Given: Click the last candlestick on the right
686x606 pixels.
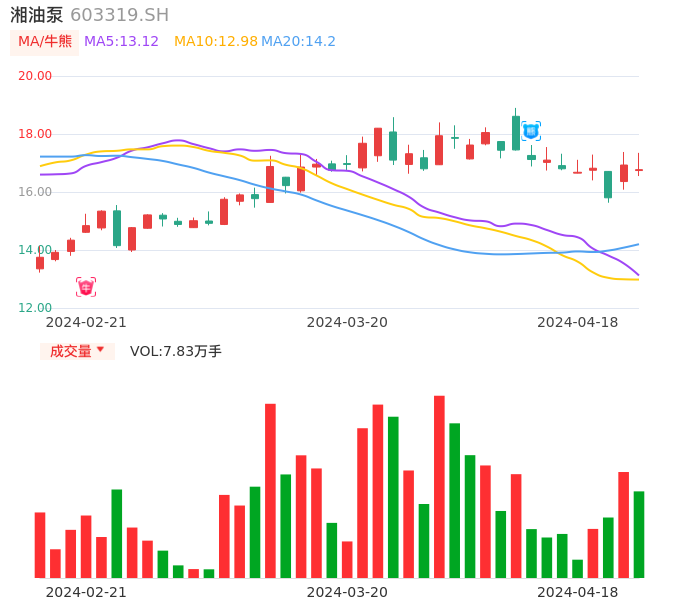Looking at the screenshot, I should tap(638, 170).
